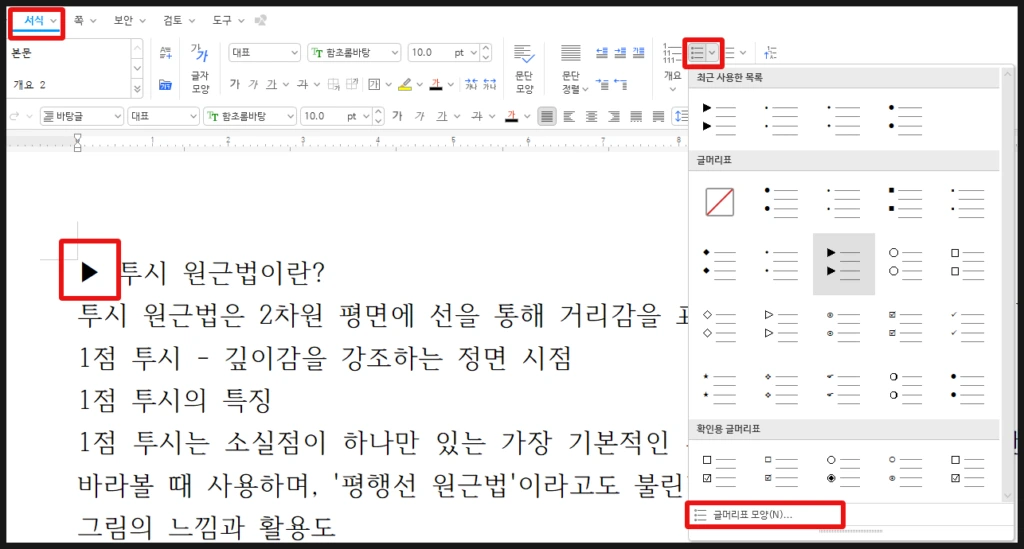The image size is (1024, 549).
Task: Click the character border 가 box icon
Action: pos(374,84)
